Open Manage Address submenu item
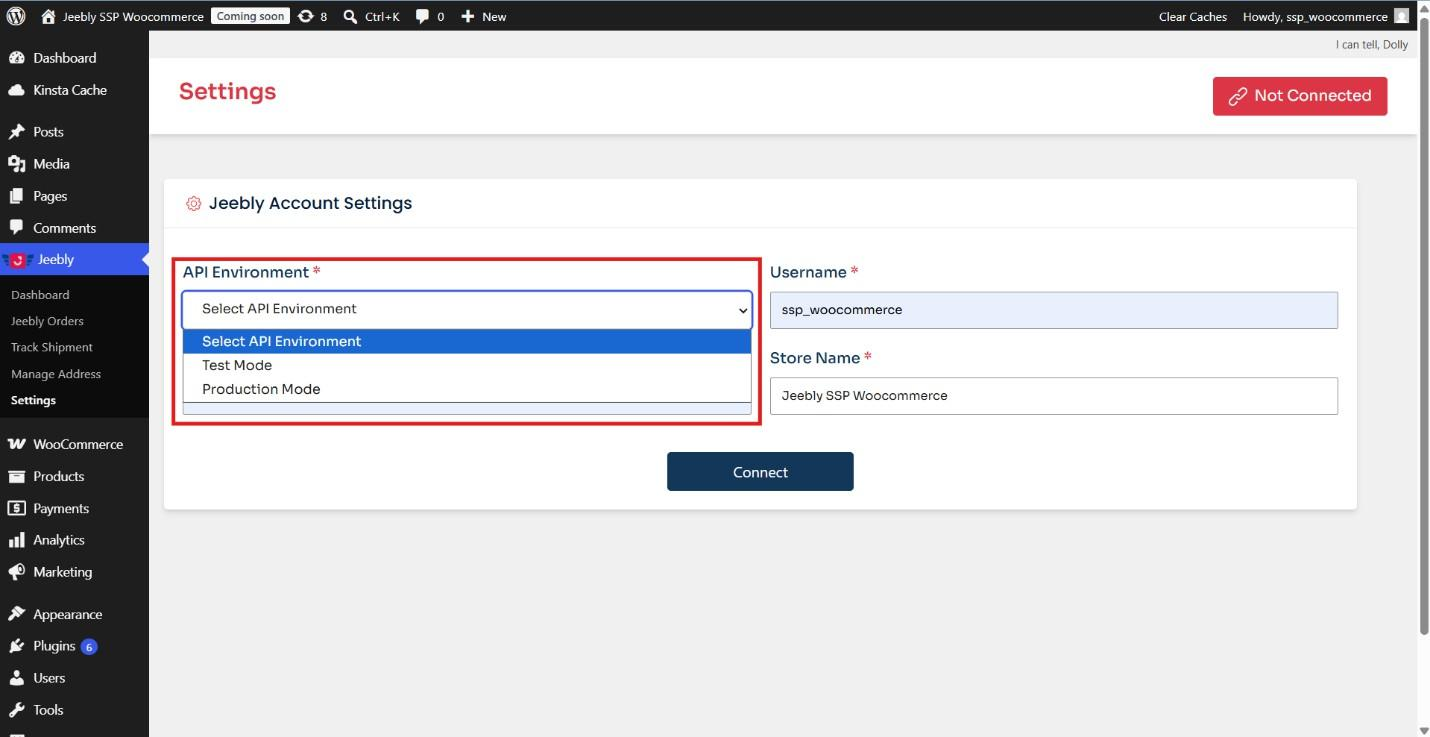The image size is (1430, 737). (x=56, y=374)
